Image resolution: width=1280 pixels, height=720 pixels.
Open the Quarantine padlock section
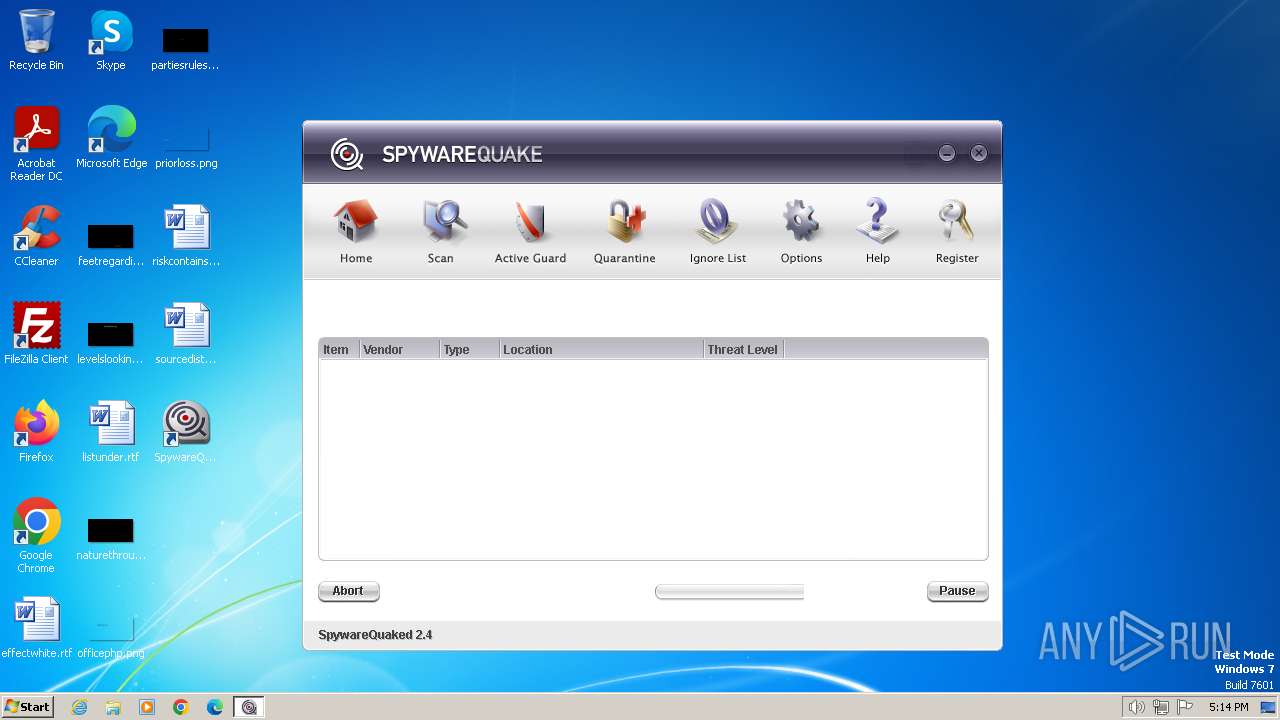click(625, 231)
